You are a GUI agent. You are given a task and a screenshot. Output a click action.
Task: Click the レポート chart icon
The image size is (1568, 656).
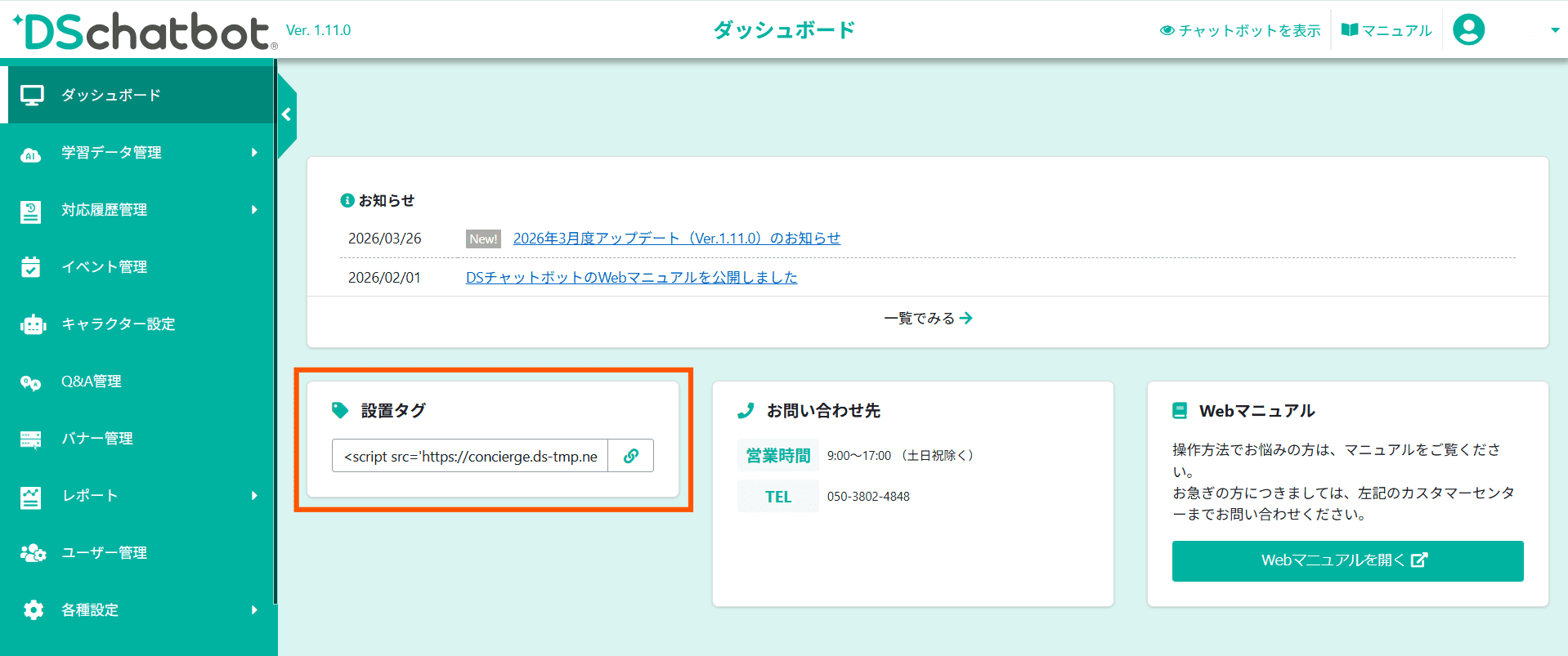[31, 497]
